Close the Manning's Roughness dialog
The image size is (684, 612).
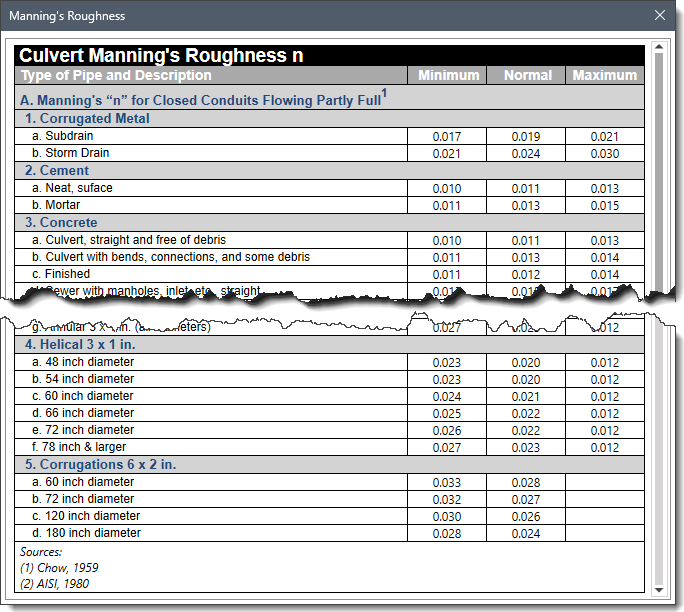click(660, 15)
